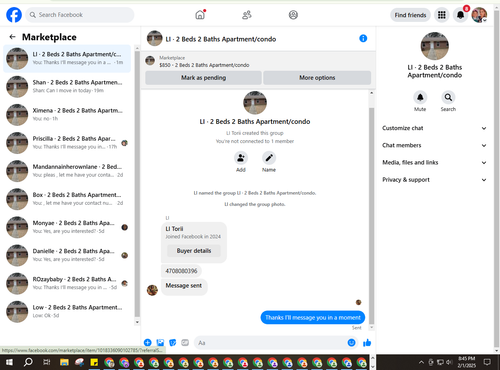The height and width of the screenshot is (370, 500).
Task: Click the volume tray icon
Action: coord(449,362)
